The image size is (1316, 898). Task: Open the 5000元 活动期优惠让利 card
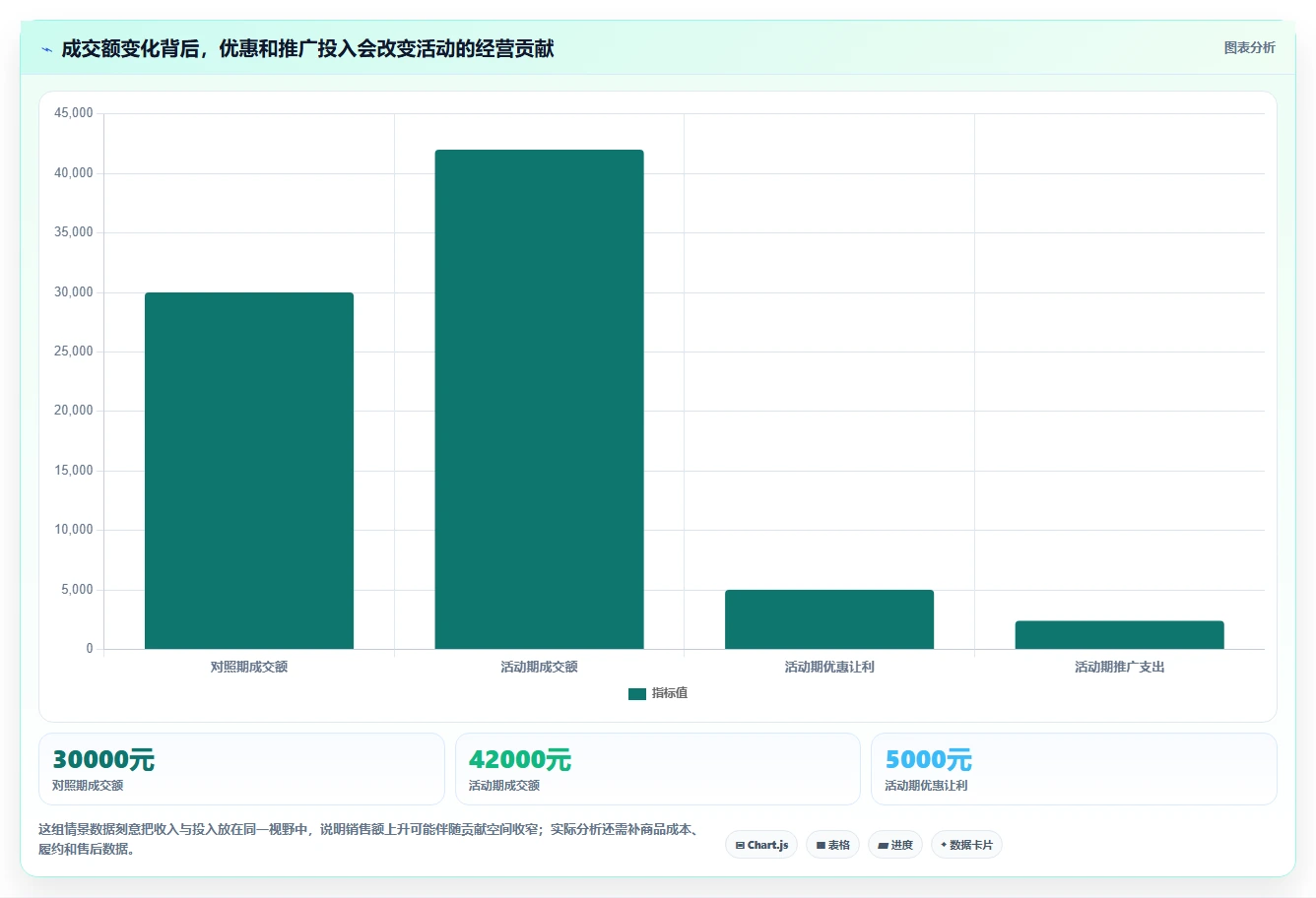1074,769
